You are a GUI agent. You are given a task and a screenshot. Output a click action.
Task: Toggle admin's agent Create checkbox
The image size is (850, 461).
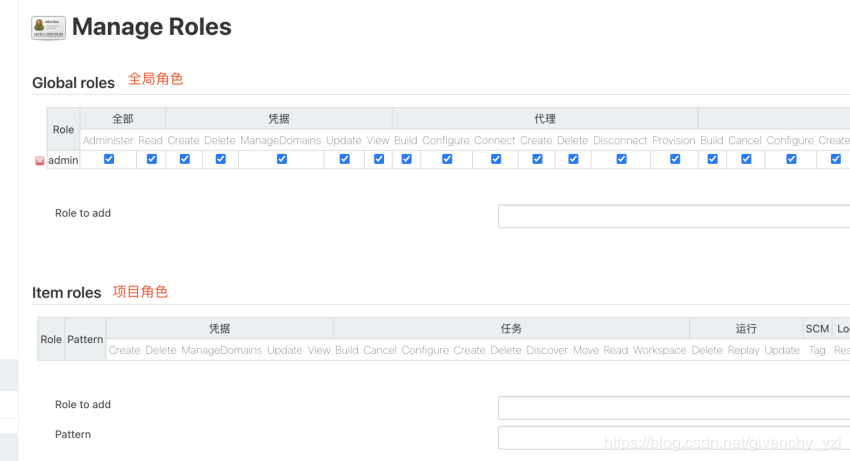pos(537,159)
